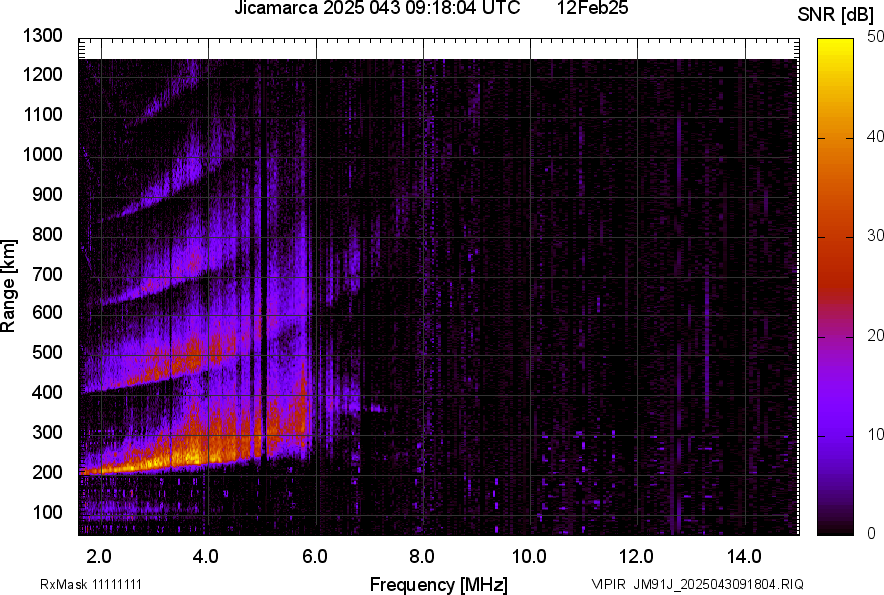Click the 14.0 tick on frequency axis
Viewport: 884px width, 595px height.
[745, 556]
